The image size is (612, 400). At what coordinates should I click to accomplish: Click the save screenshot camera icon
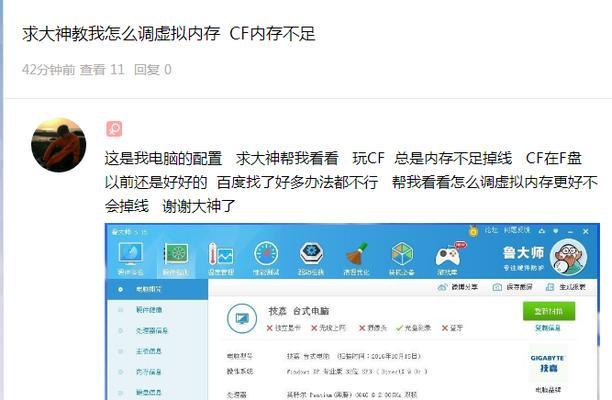(x=497, y=287)
